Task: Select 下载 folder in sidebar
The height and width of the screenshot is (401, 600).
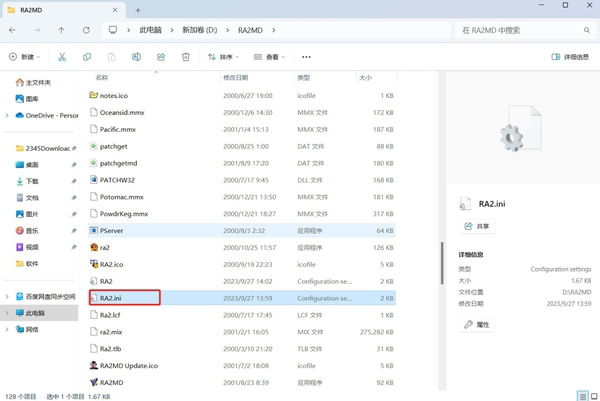Action: tap(32, 181)
